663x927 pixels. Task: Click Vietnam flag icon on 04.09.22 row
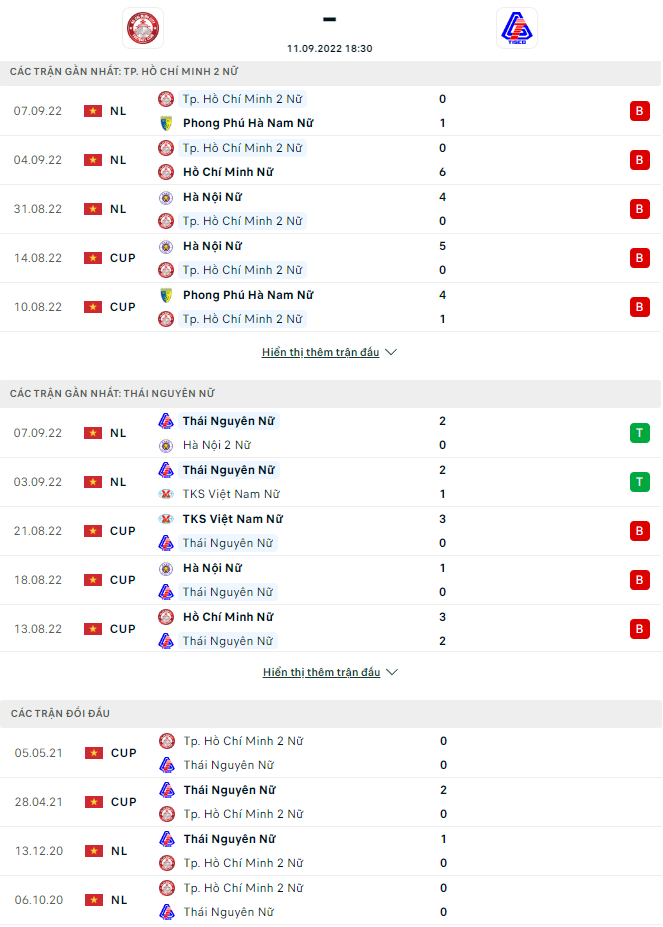(x=93, y=160)
